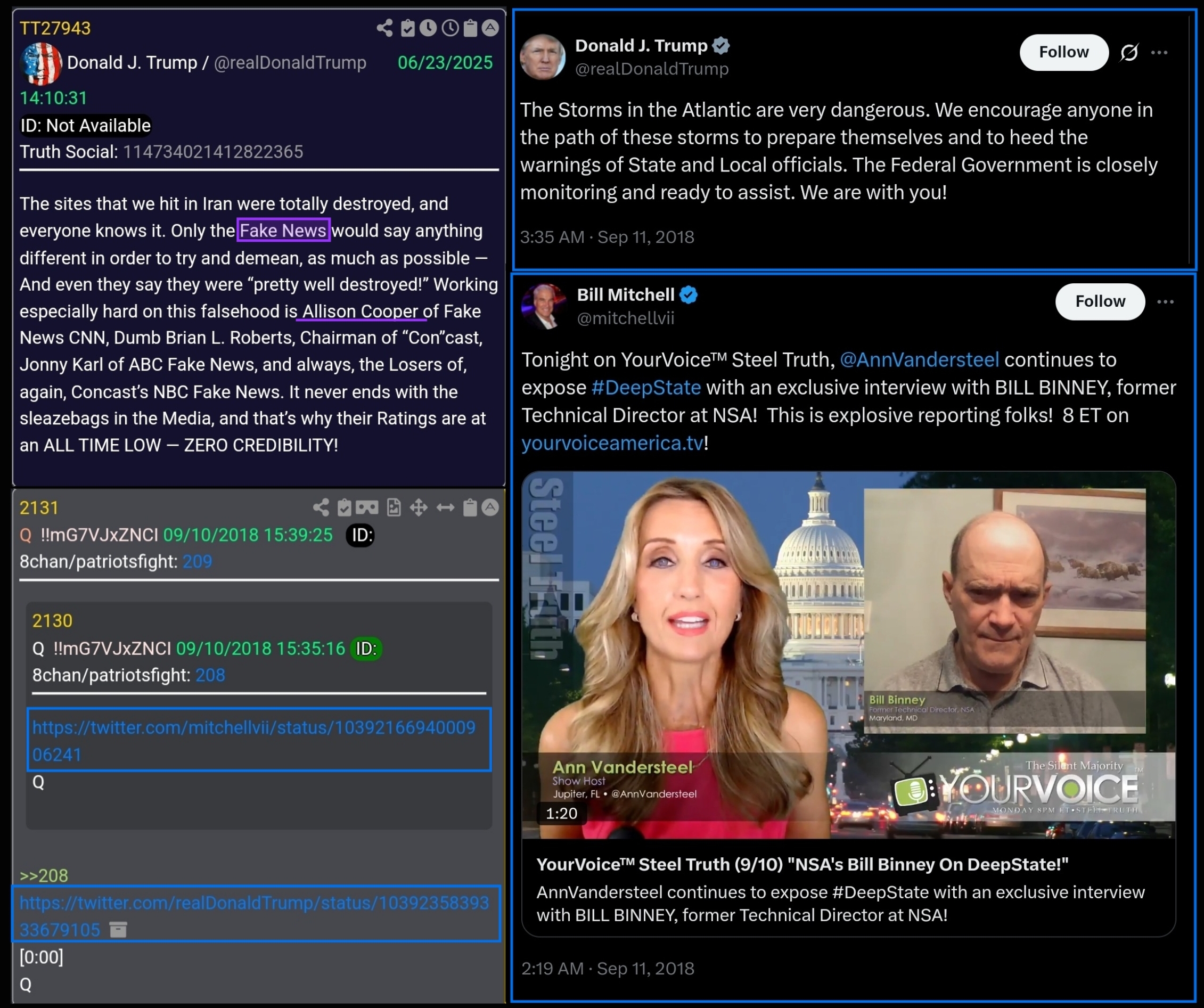1204x1008 pixels.
Task: Click the circled A icon on post 2131
Action: (490, 507)
